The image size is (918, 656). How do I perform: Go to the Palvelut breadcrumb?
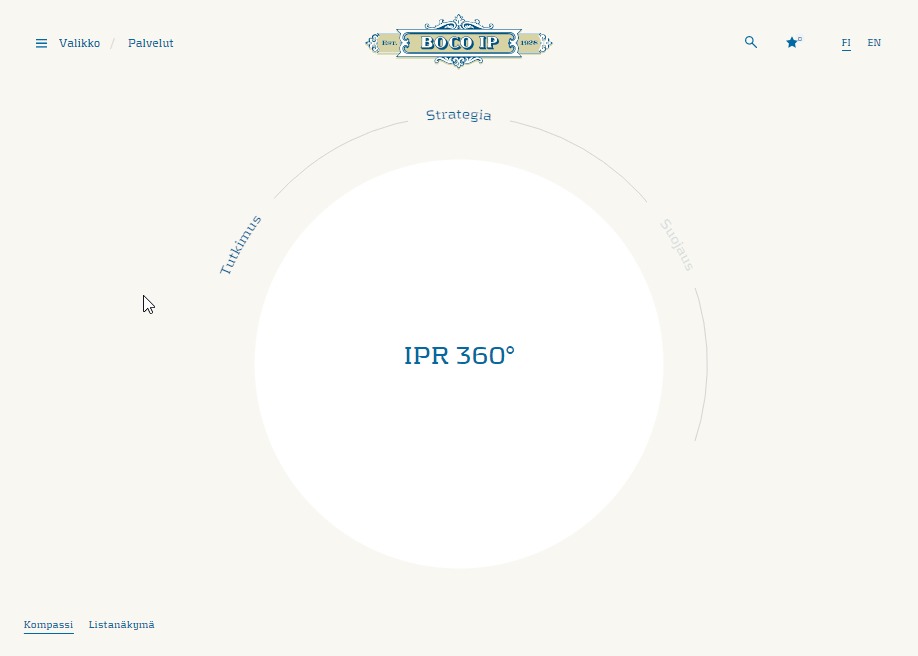[x=151, y=43]
